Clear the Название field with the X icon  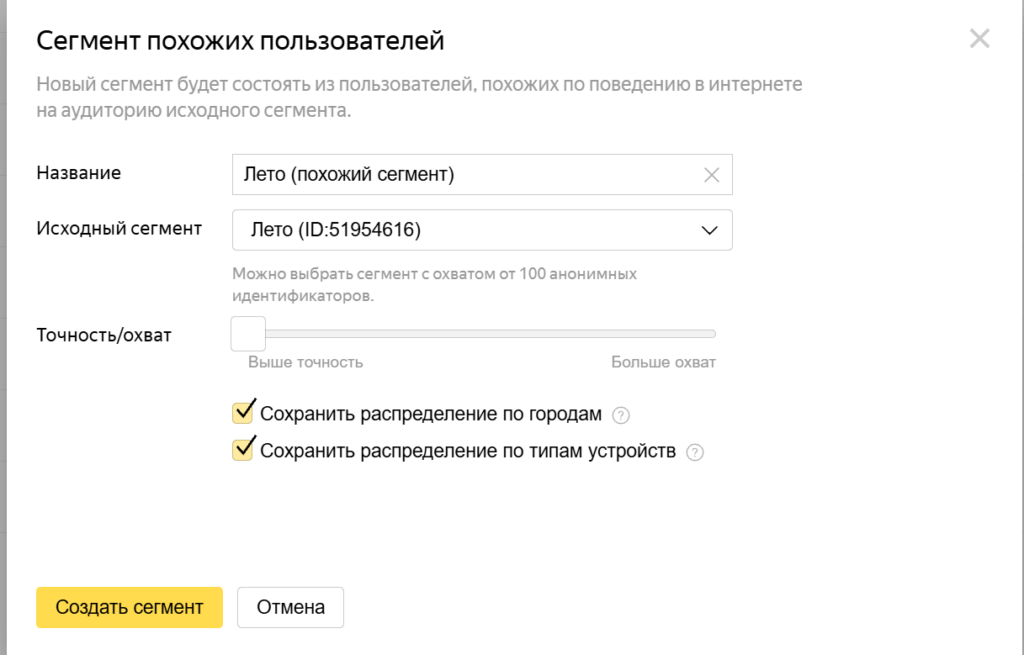[x=711, y=175]
